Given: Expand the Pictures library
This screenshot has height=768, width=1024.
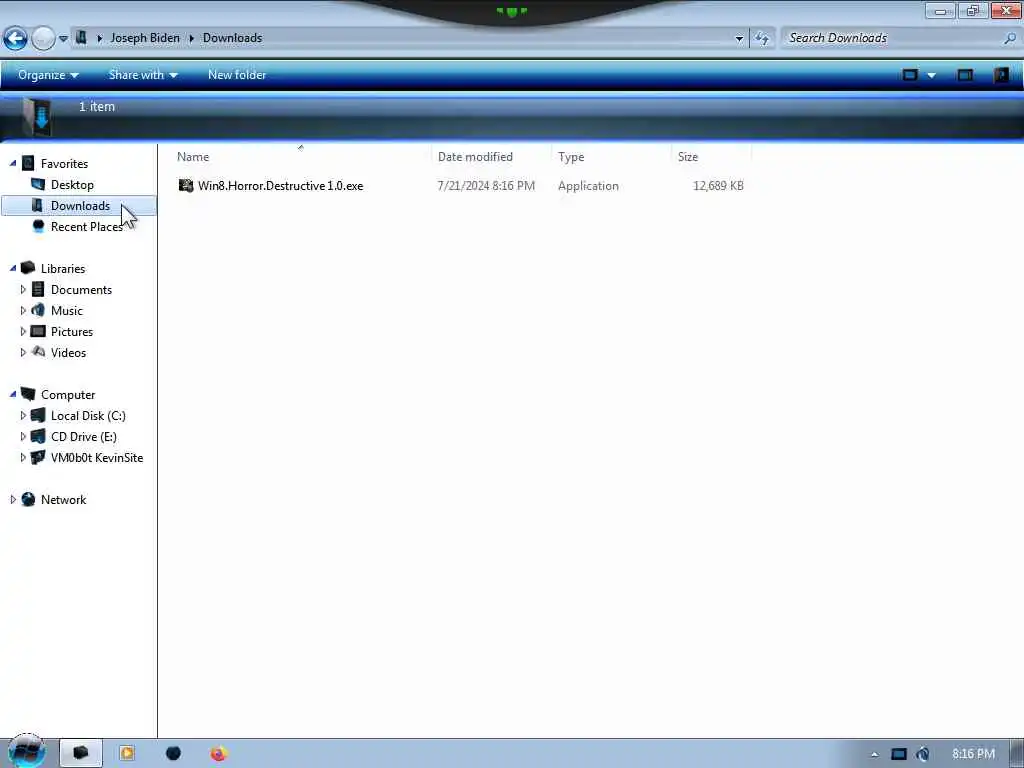Looking at the screenshot, I should point(23,331).
